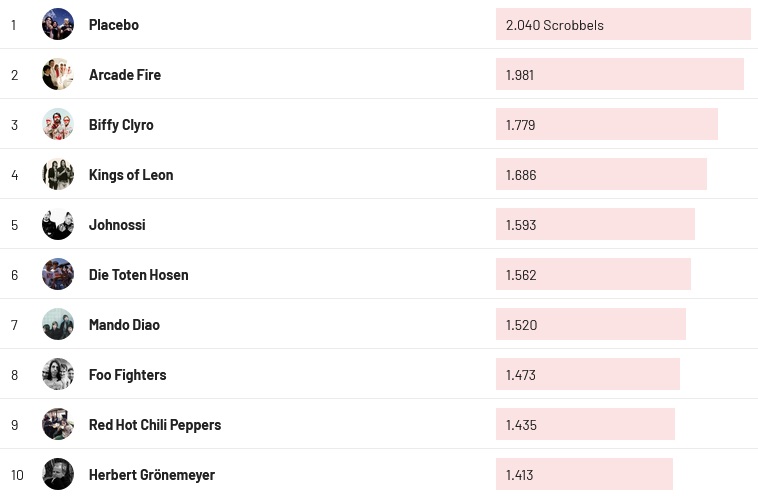
Task: Click Mando Diao's round avatar
Action: point(58,324)
